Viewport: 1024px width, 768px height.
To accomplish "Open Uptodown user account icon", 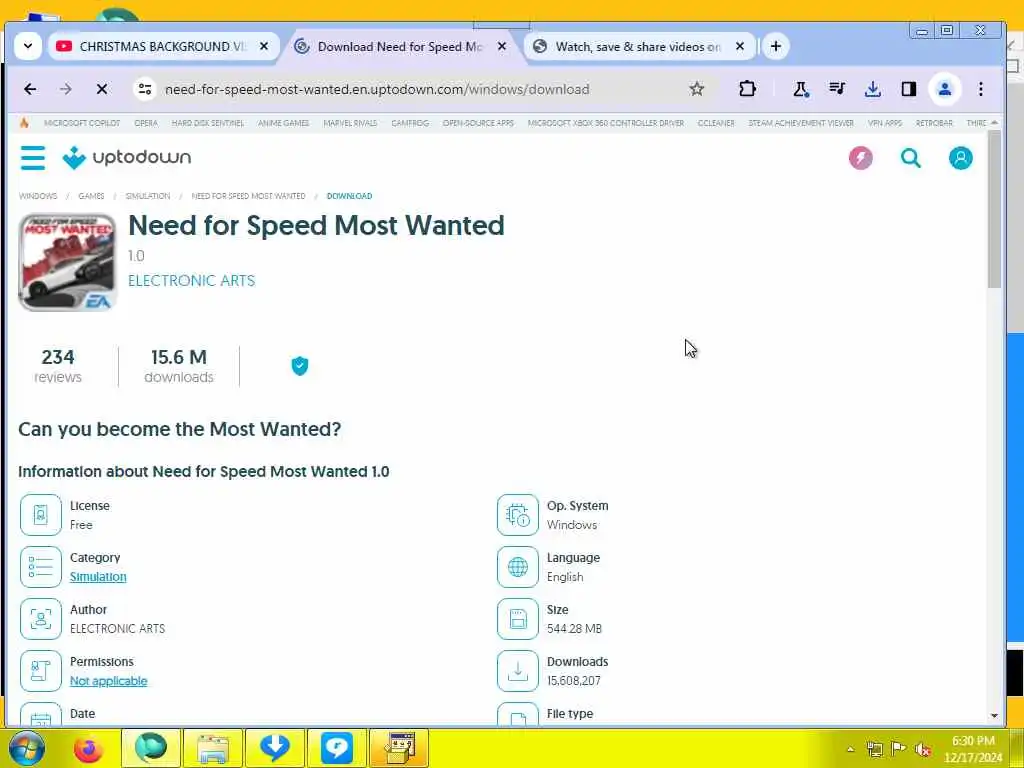I will pos(960,157).
